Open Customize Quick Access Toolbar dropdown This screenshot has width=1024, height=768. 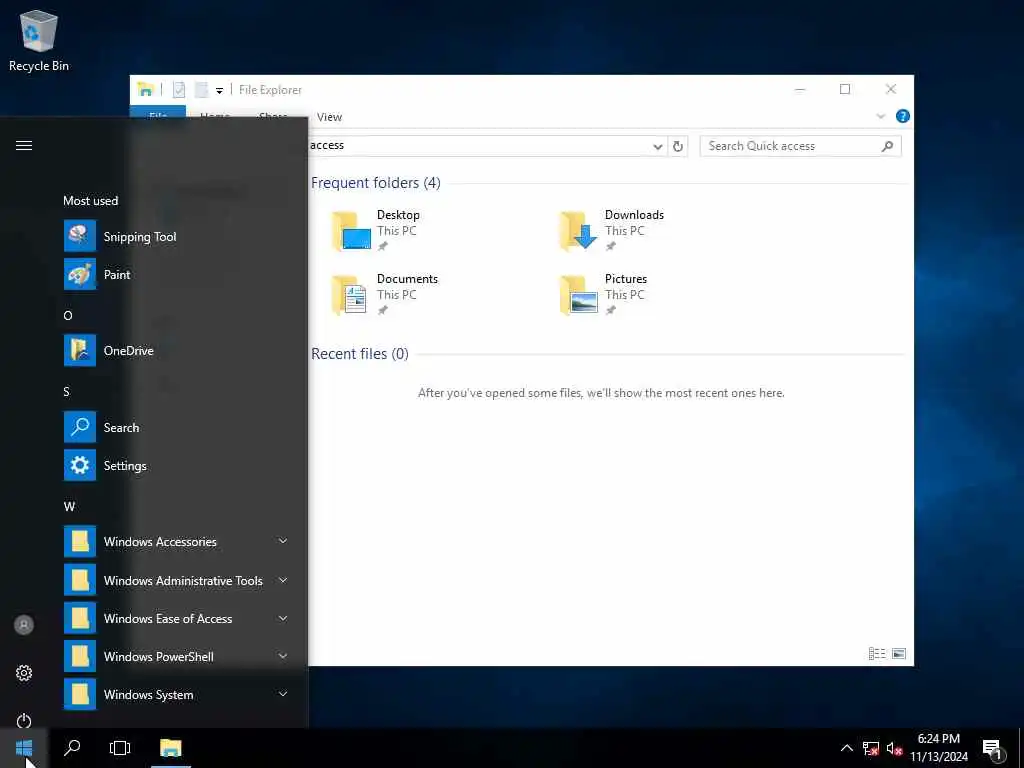click(x=219, y=90)
